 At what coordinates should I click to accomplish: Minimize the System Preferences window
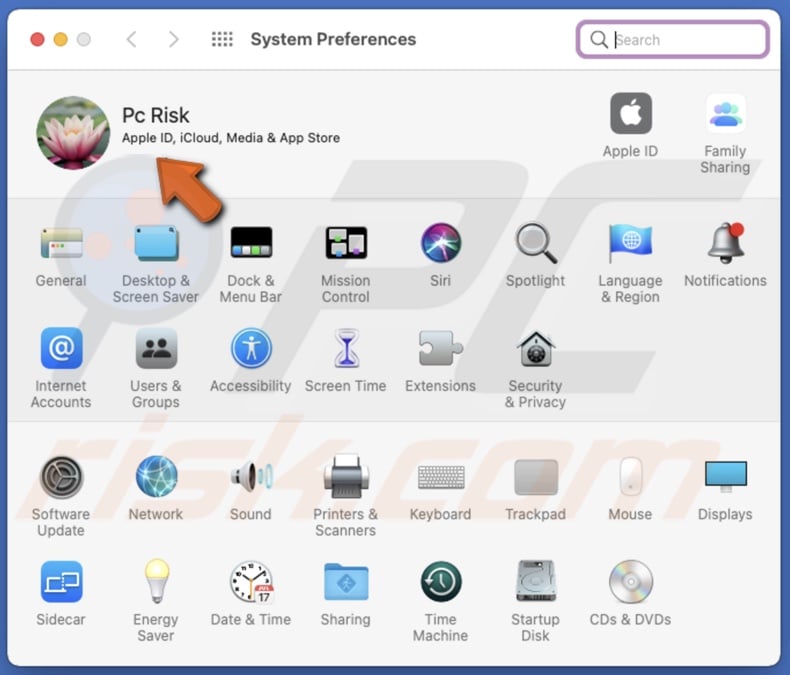pyautogui.click(x=60, y=39)
